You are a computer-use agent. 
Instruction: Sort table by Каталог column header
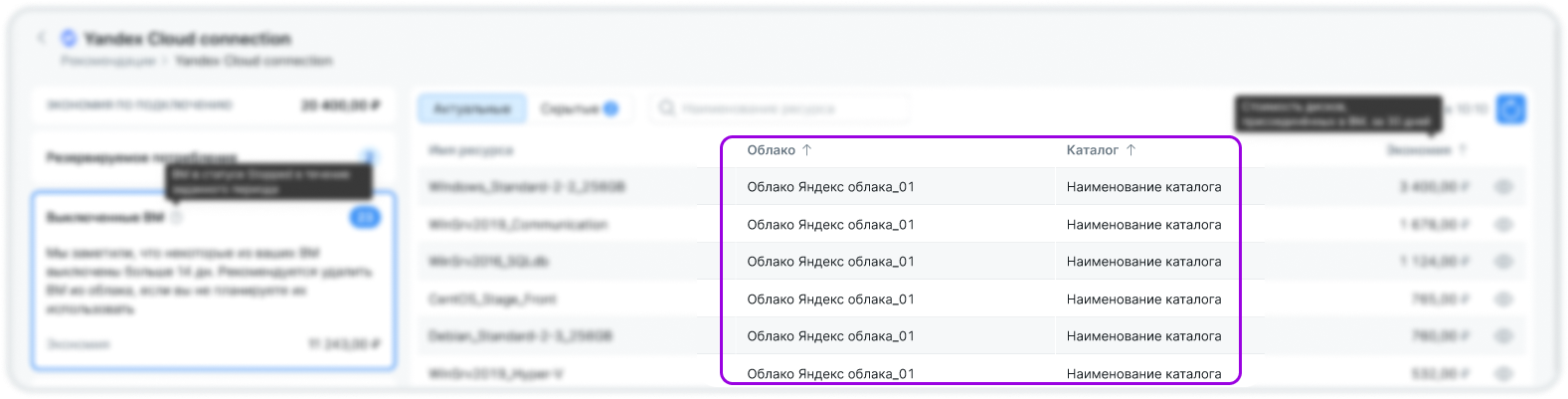click(1092, 150)
